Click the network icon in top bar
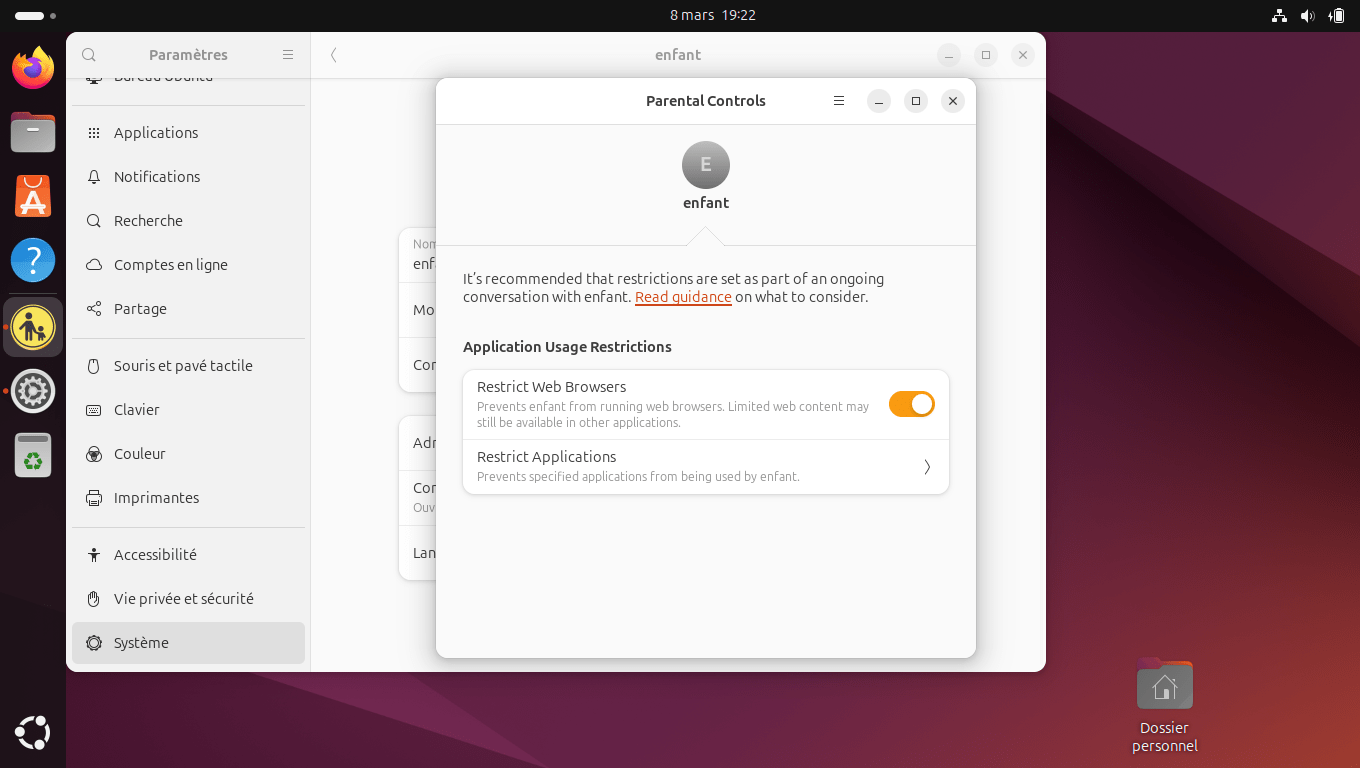Image resolution: width=1360 pixels, height=768 pixels. (1279, 16)
